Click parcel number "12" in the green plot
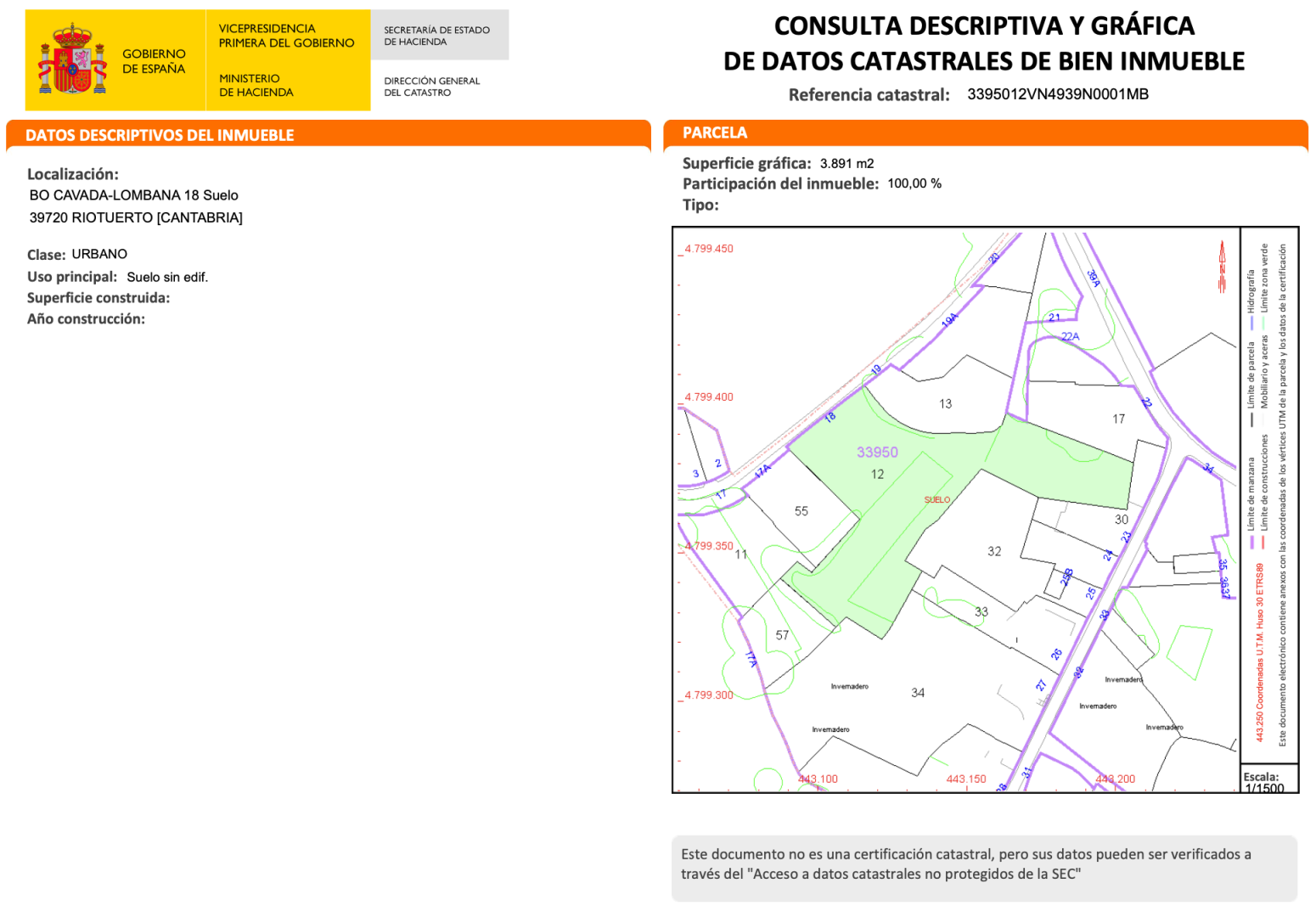Image resolution: width=1316 pixels, height=906 pixels. tap(877, 475)
